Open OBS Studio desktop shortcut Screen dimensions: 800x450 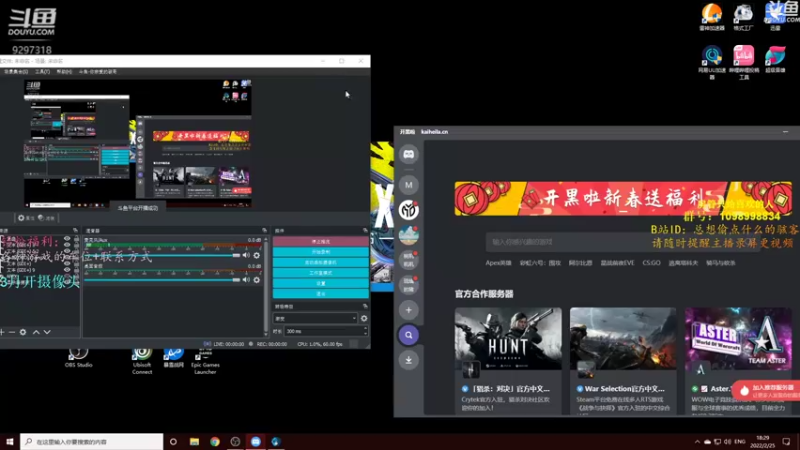pyautogui.click(x=79, y=357)
